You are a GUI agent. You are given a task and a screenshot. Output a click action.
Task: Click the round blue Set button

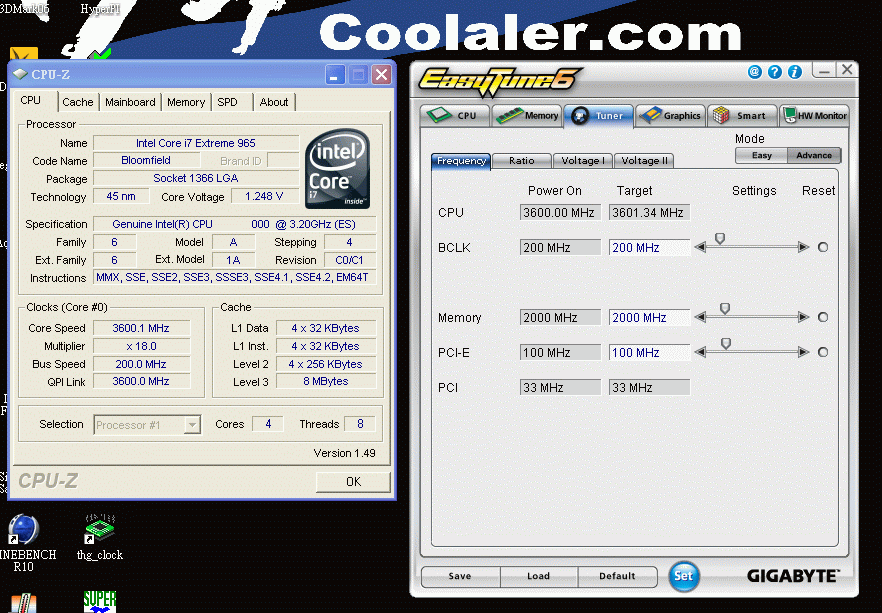684,576
